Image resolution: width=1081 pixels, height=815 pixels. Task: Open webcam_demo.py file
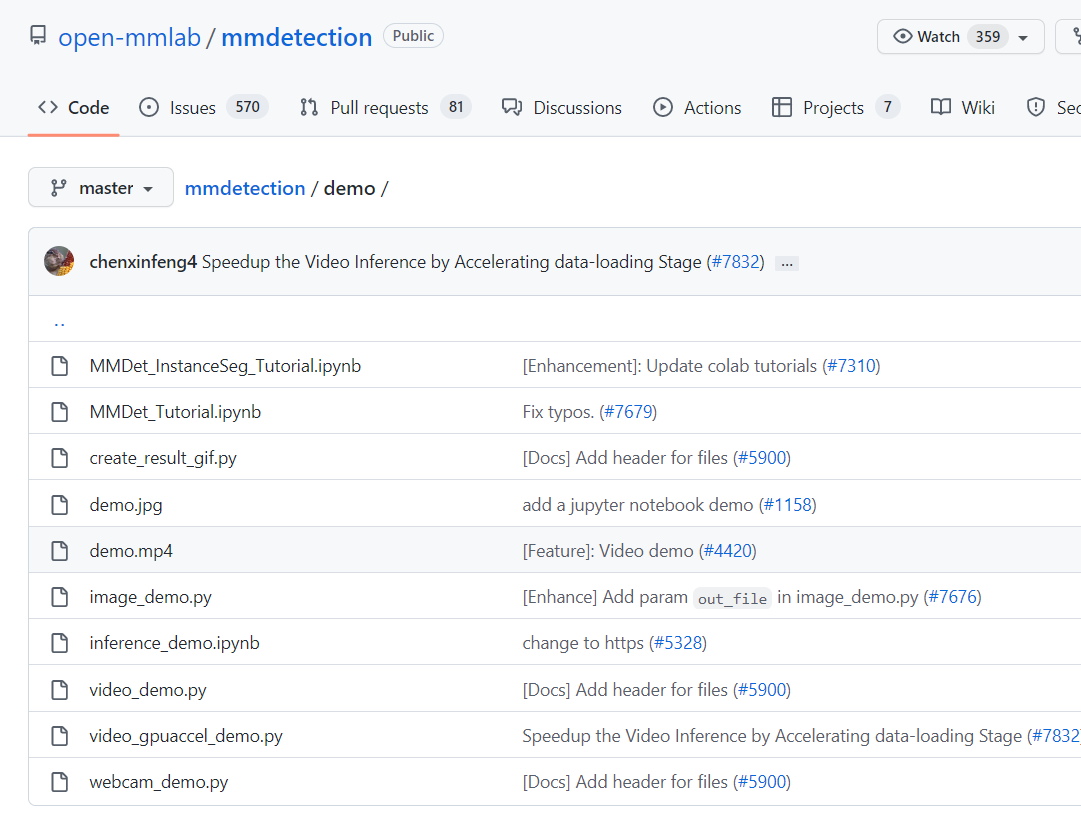(x=159, y=783)
